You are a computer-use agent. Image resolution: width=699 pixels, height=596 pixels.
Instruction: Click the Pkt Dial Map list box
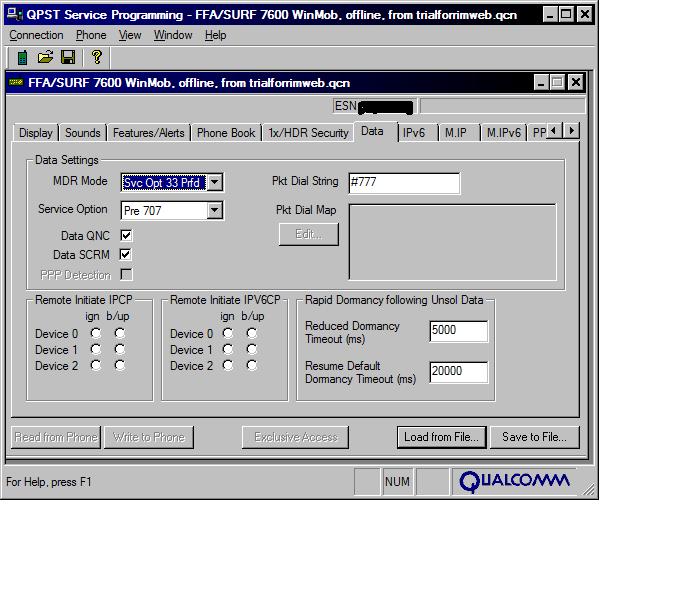pyautogui.click(x=452, y=242)
